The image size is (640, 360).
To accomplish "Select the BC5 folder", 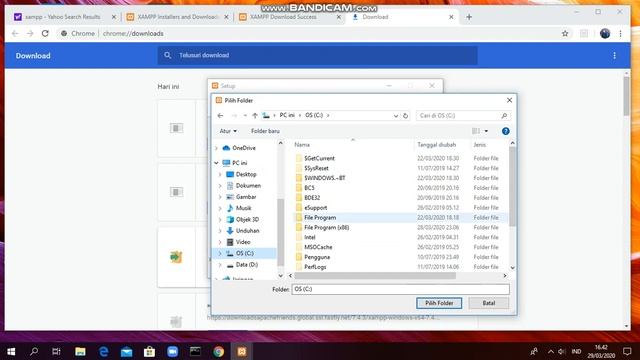I will [309, 188].
